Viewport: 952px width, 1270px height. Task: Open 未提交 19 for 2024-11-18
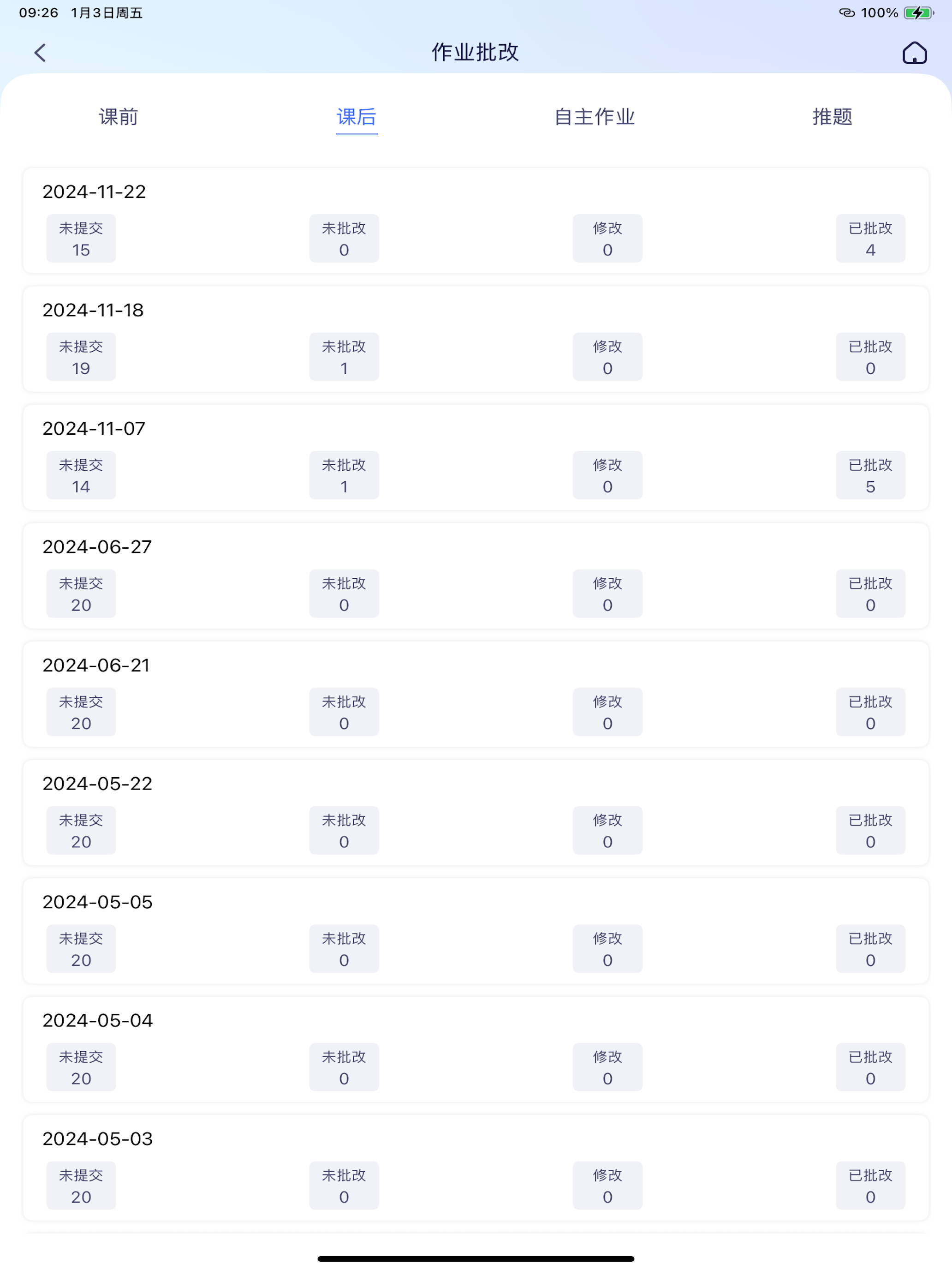[x=81, y=357]
